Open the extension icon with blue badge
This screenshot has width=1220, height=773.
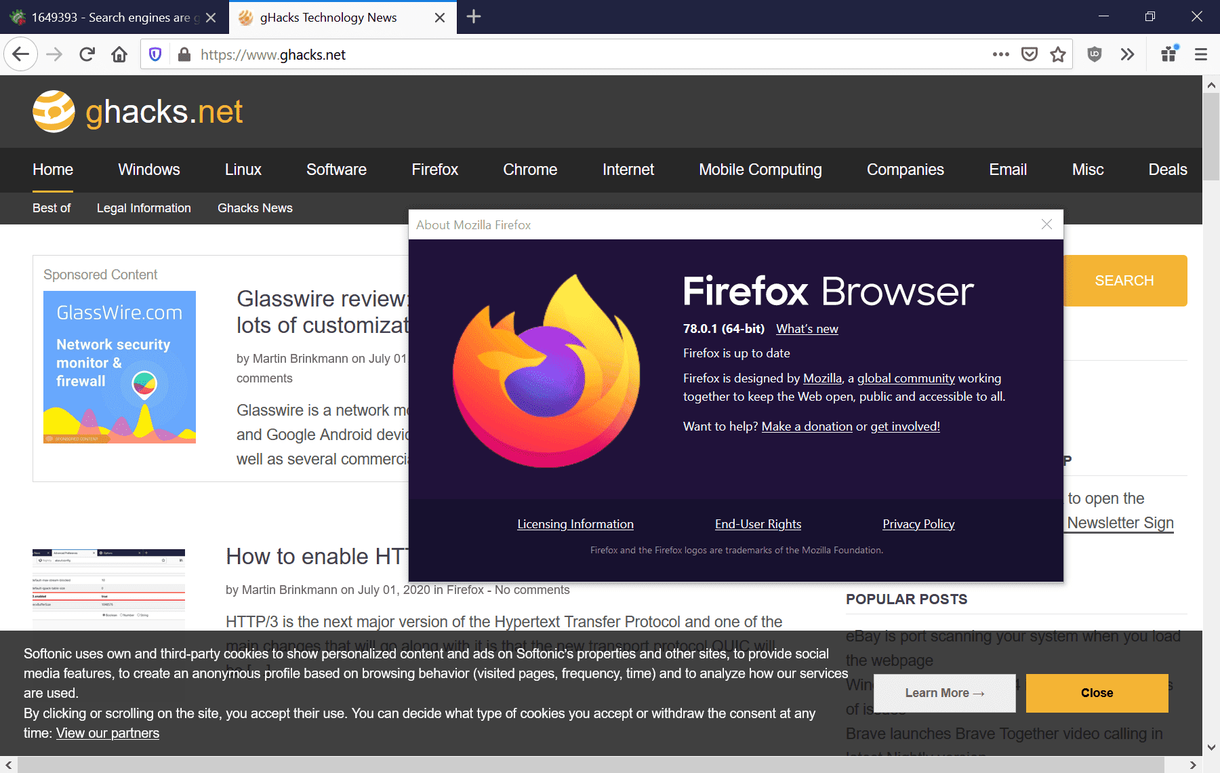[x=1169, y=54]
